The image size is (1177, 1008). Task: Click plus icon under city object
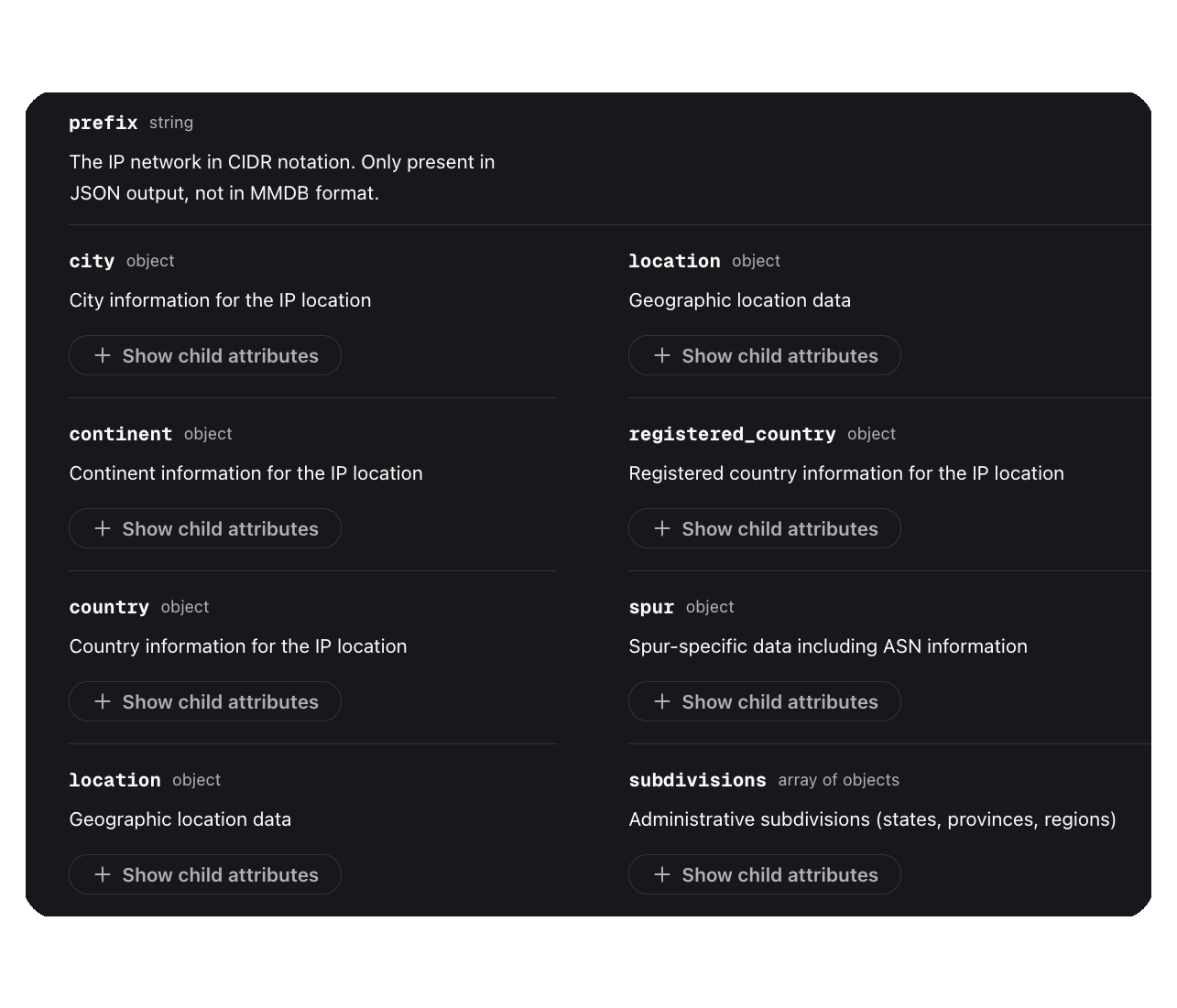click(103, 355)
